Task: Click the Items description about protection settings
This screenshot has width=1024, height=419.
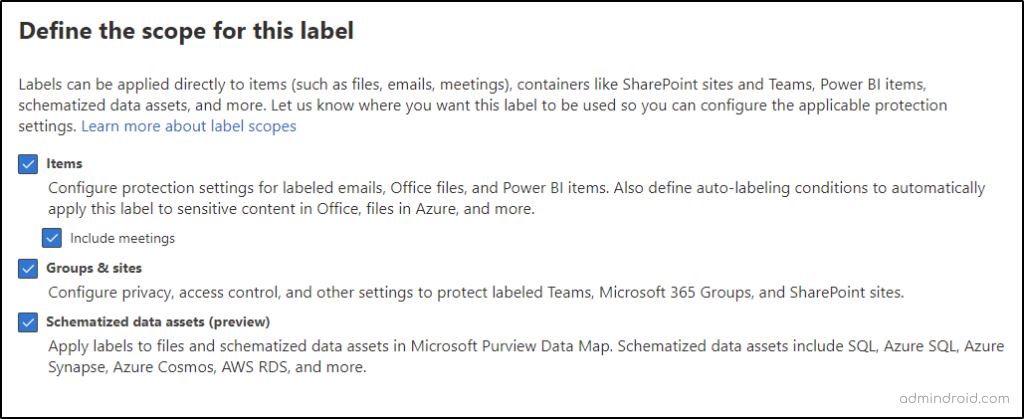Action: (x=516, y=198)
